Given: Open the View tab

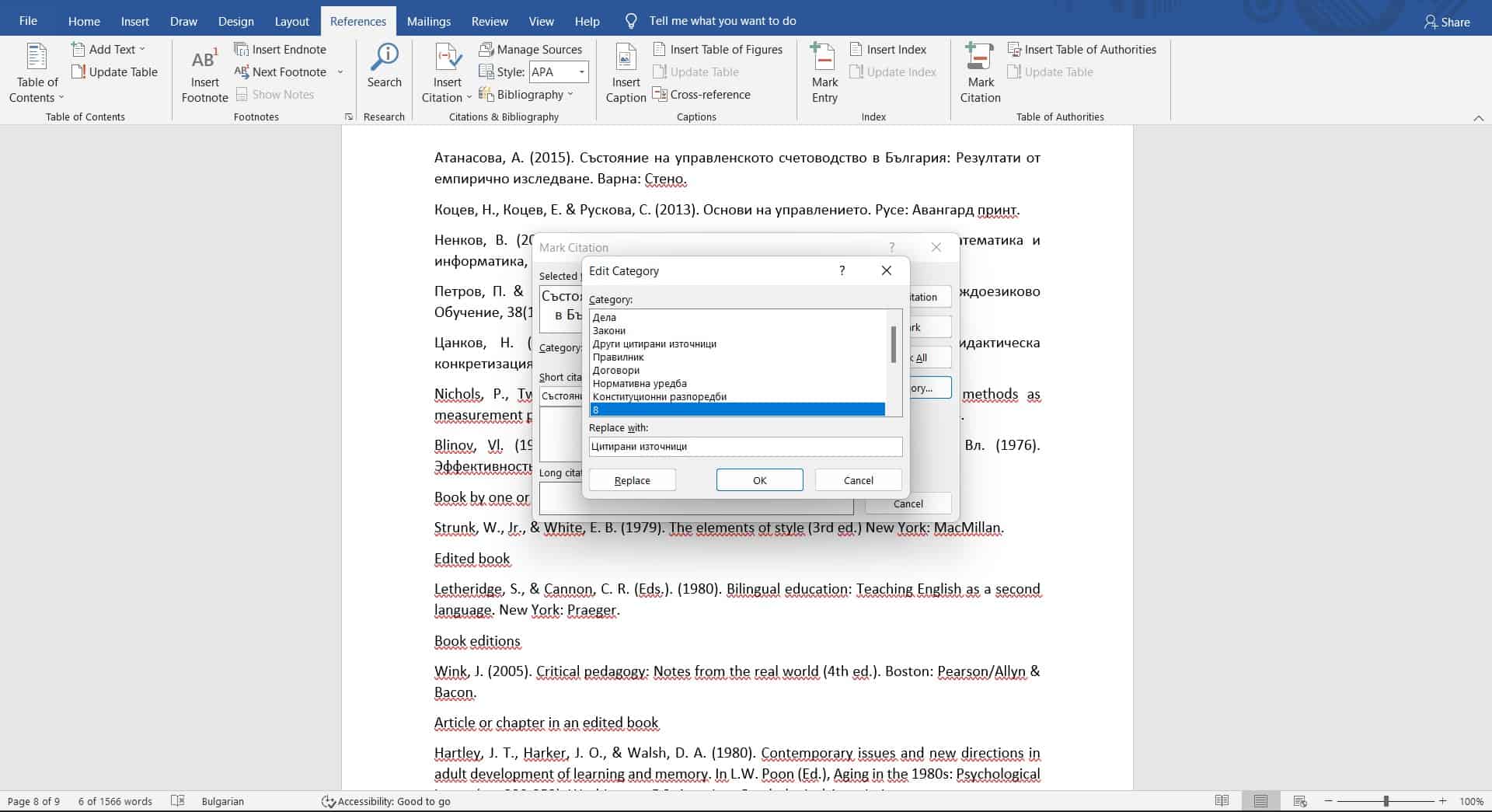Looking at the screenshot, I should [x=541, y=21].
